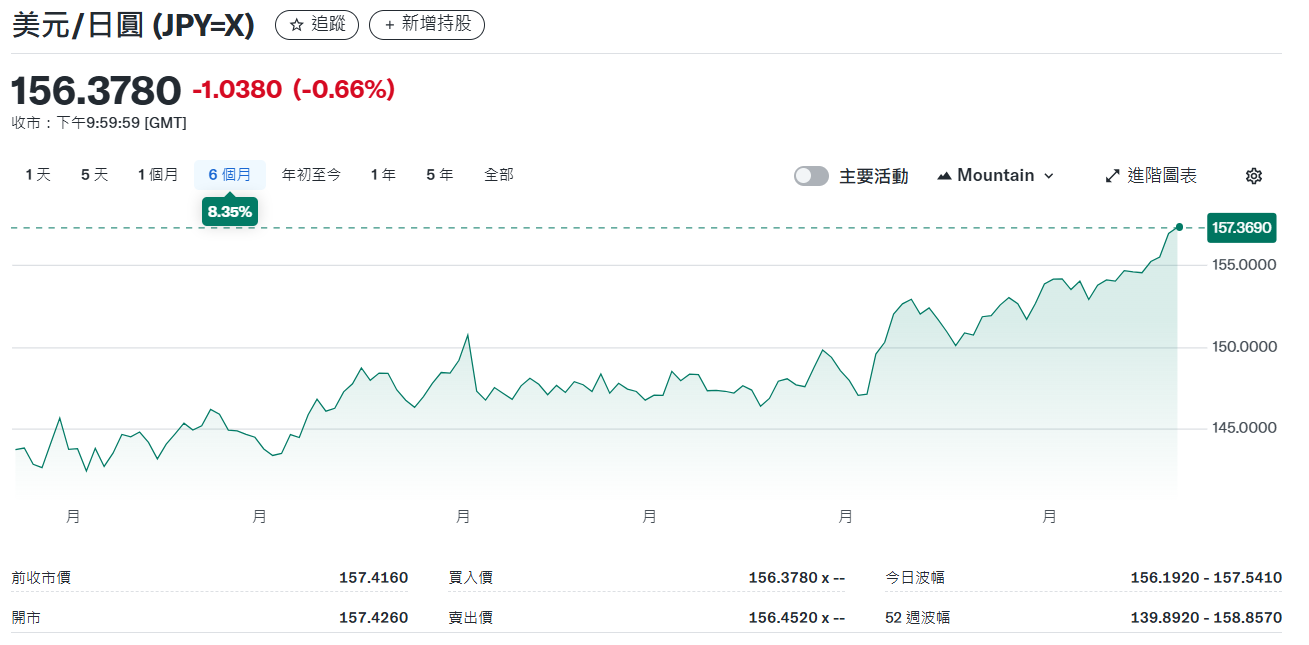Image resolution: width=1309 pixels, height=645 pixels.
Task: Click the star icon in 追蹤 button
Action: pyautogui.click(x=296, y=25)
